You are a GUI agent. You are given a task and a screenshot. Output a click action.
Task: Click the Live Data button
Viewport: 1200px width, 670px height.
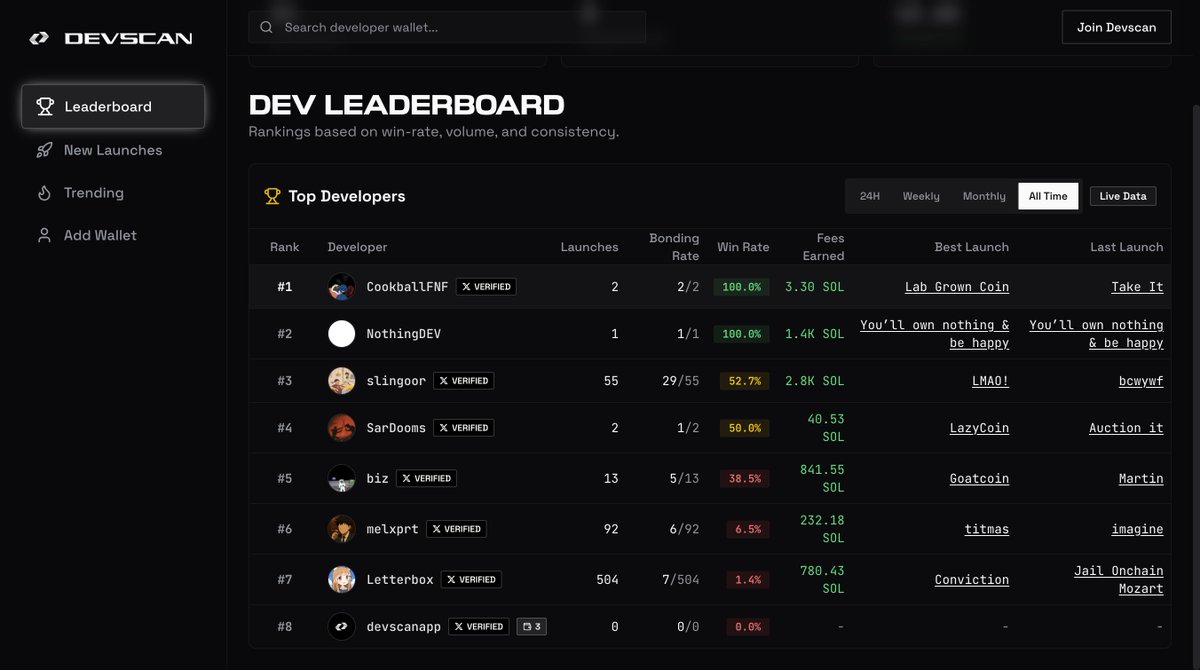1123,196
